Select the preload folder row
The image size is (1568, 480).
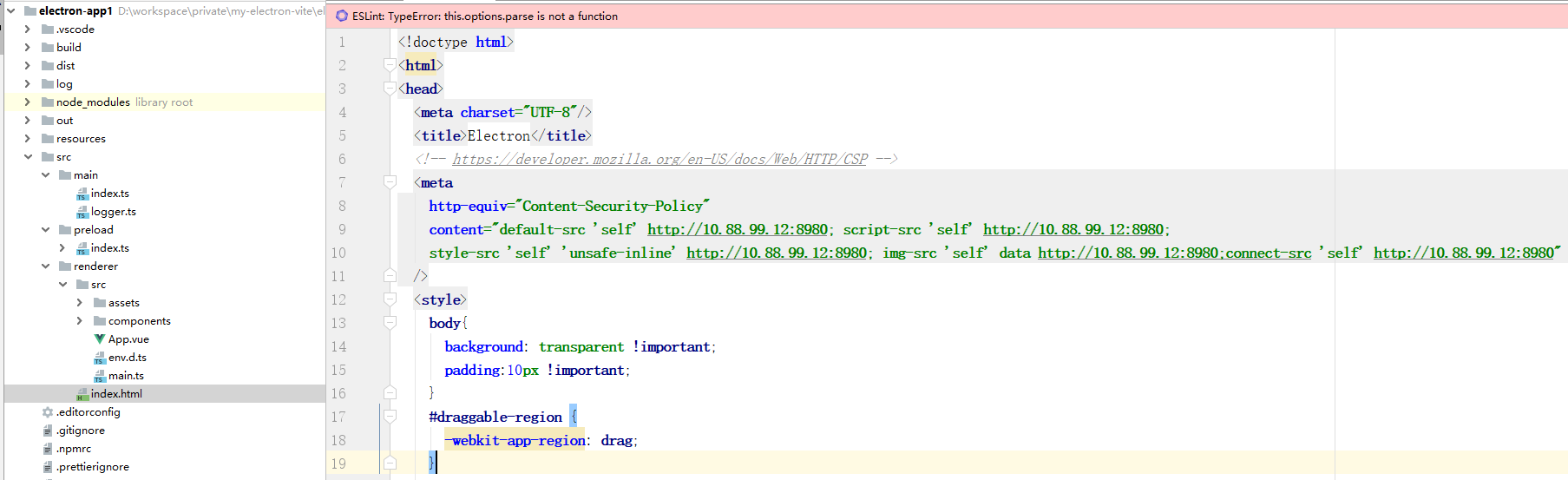point(165,230)
